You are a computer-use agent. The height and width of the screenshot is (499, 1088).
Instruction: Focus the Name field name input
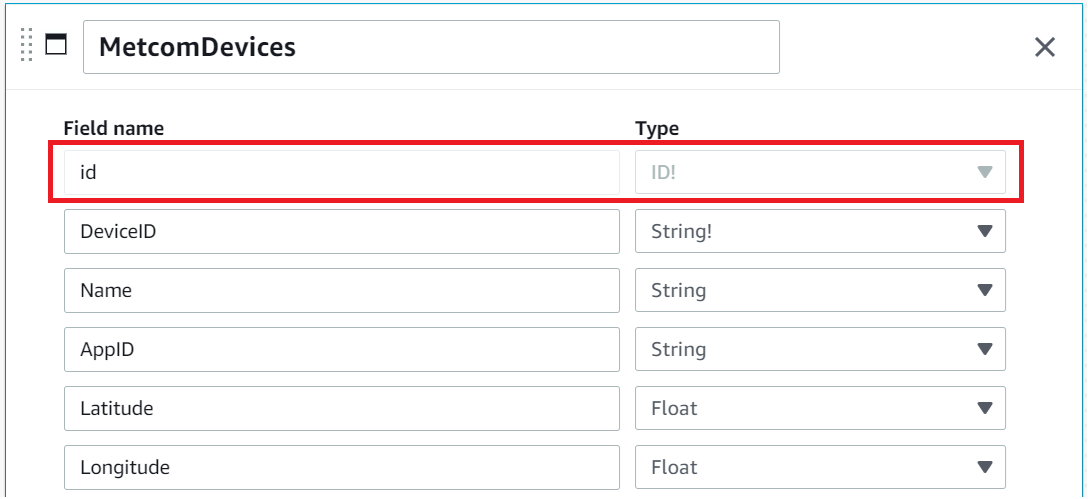coord(341,291)
